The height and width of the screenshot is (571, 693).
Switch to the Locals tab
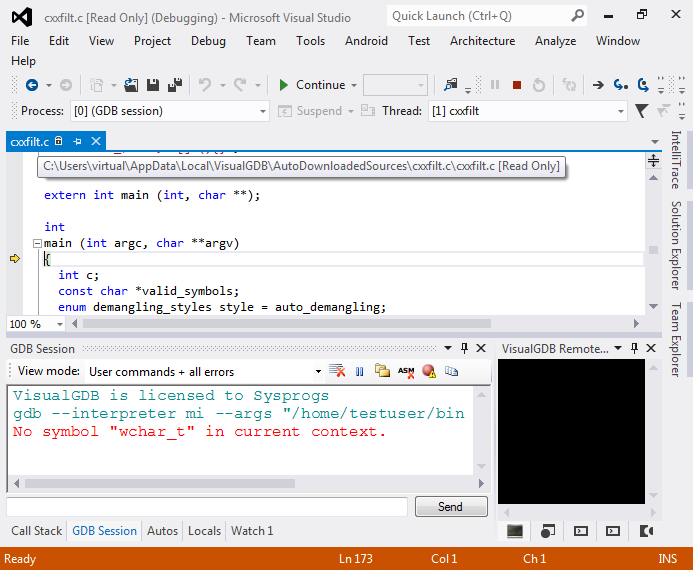click(x=204, y=530)
